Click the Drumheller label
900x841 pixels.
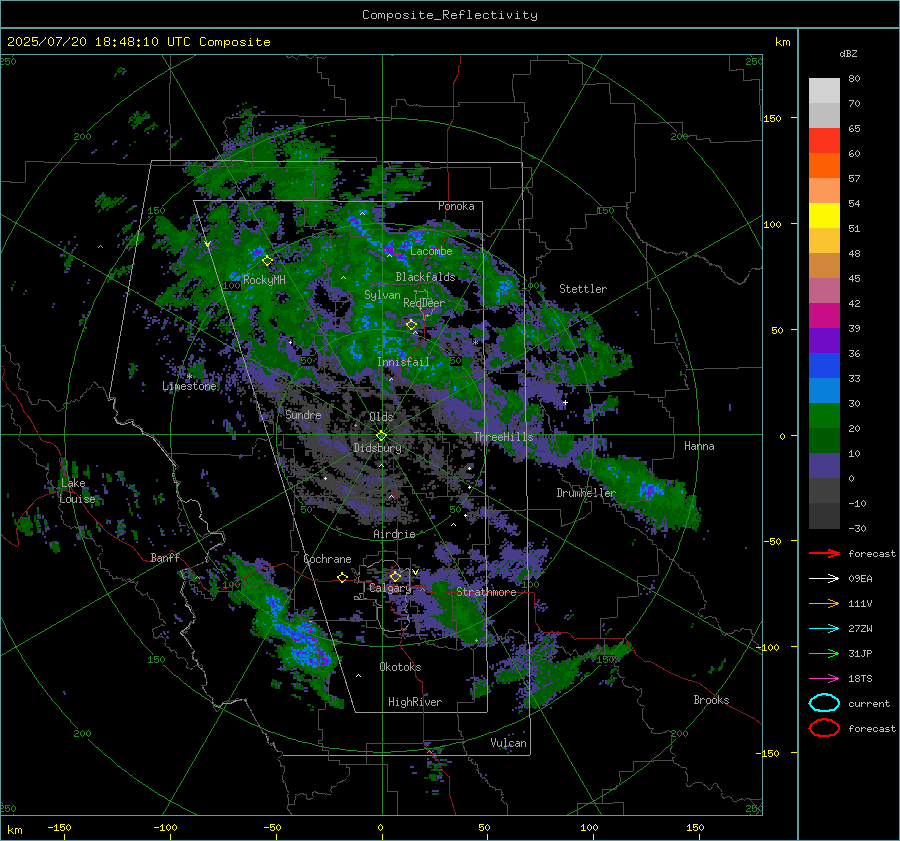point(586,493)
